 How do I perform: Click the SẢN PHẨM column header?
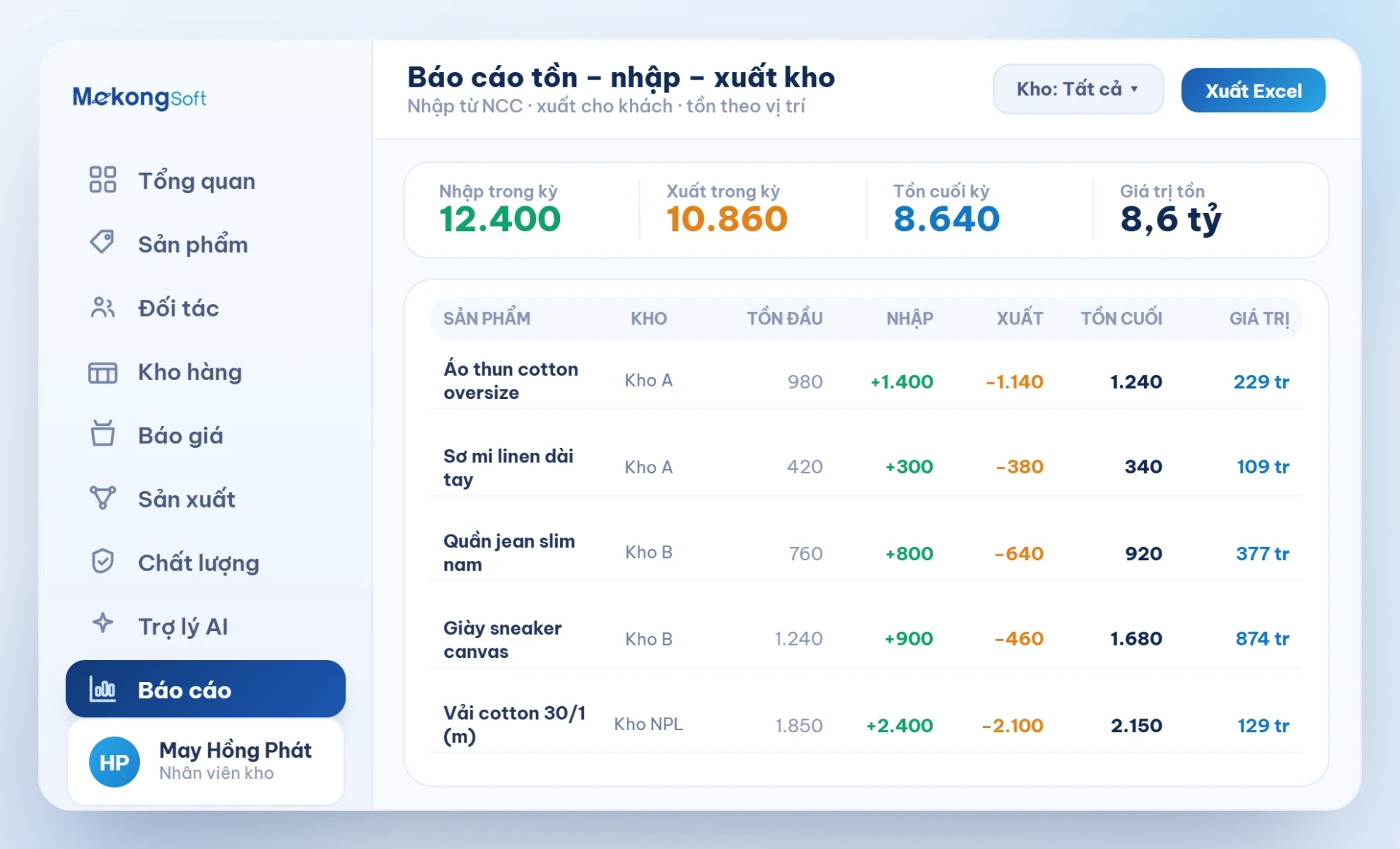tap(486, 318)
